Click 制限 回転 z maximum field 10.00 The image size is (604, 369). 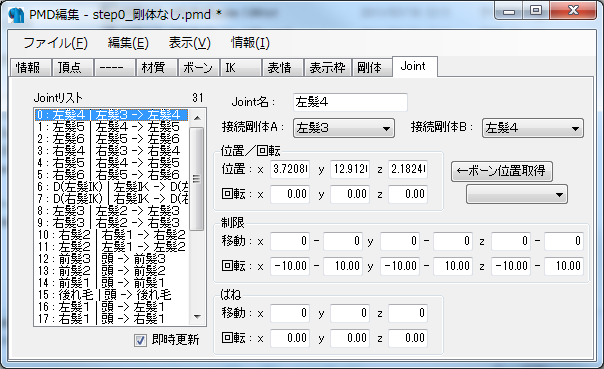pos(564,266)
